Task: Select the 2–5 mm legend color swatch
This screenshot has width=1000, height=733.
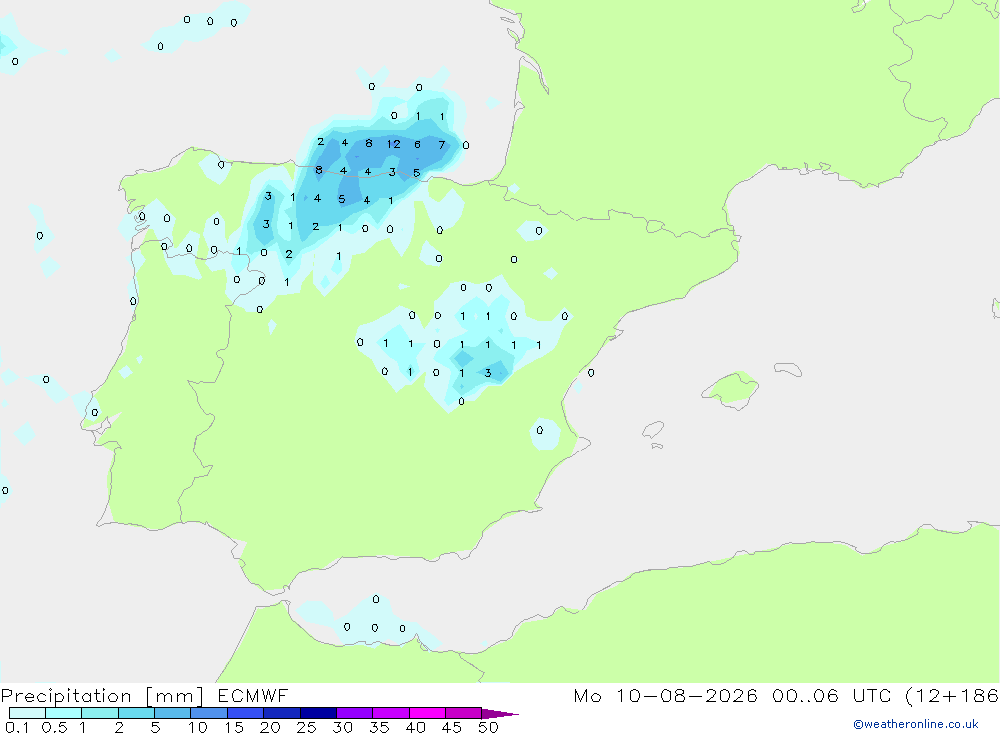Action: click(136, 713)
